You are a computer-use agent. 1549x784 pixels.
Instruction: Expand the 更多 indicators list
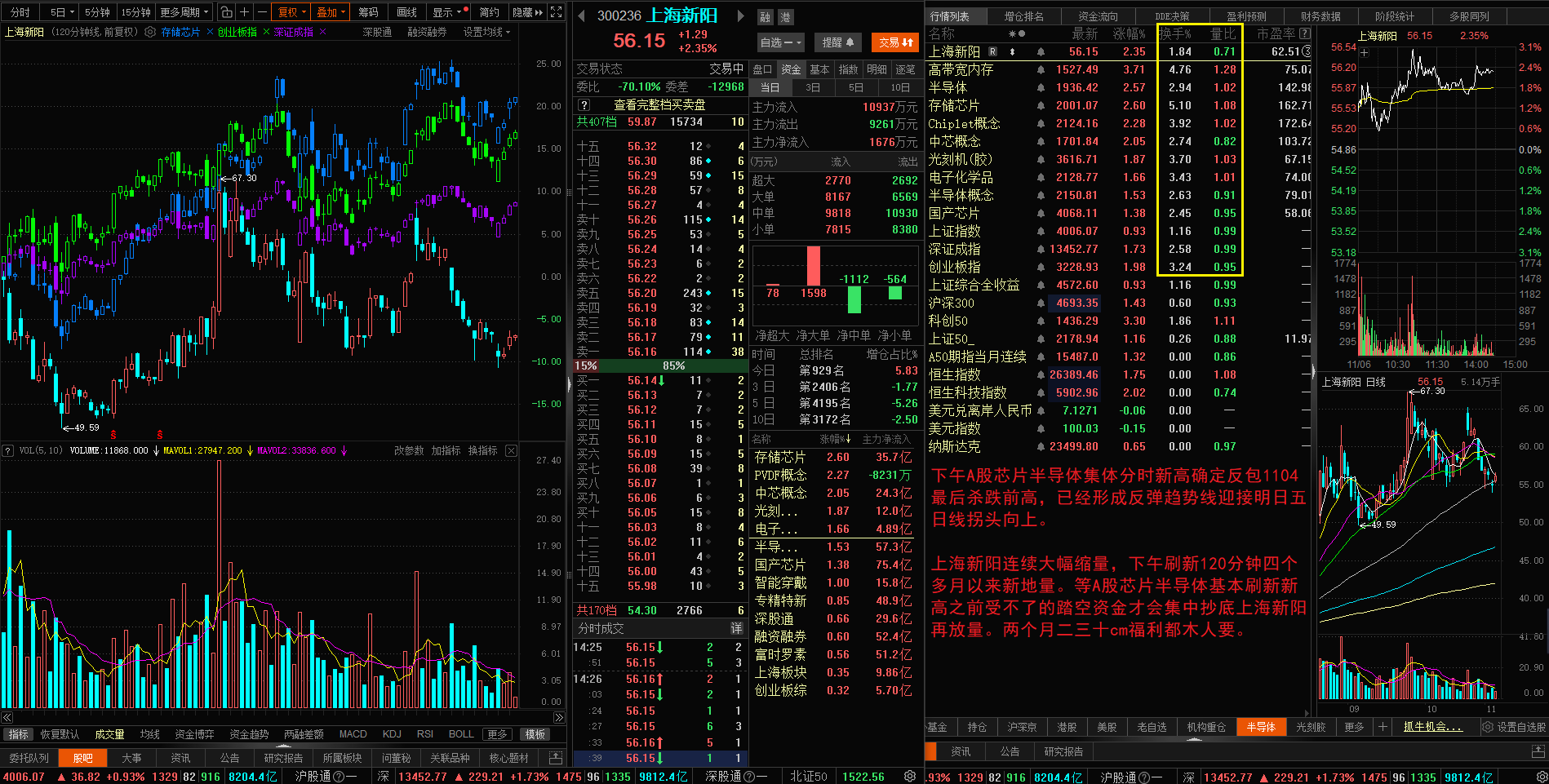tap(497, 734)
